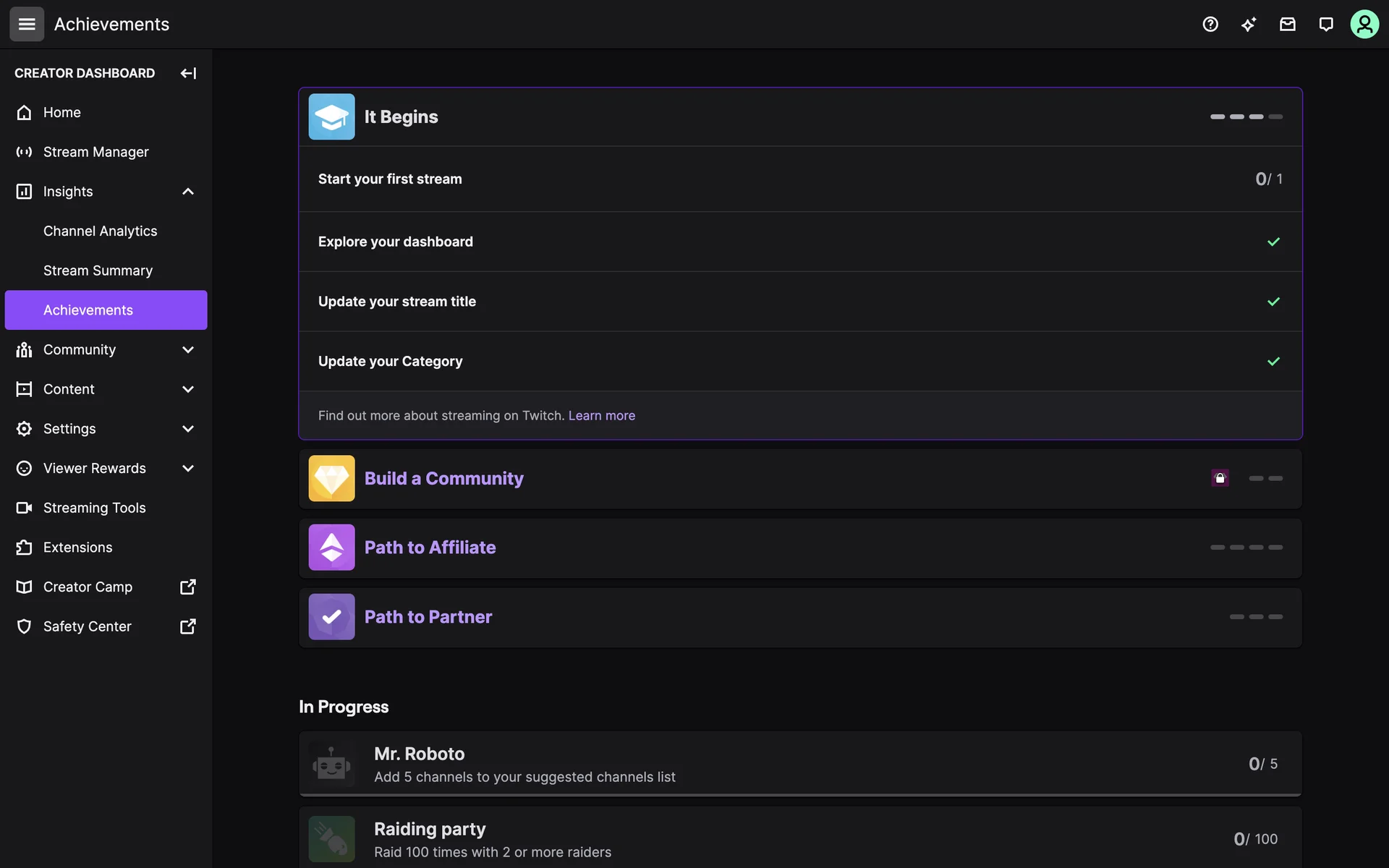1389x868 pixels.
Task: Click the sparkle icon in top bar
Action: point(1249,24)
